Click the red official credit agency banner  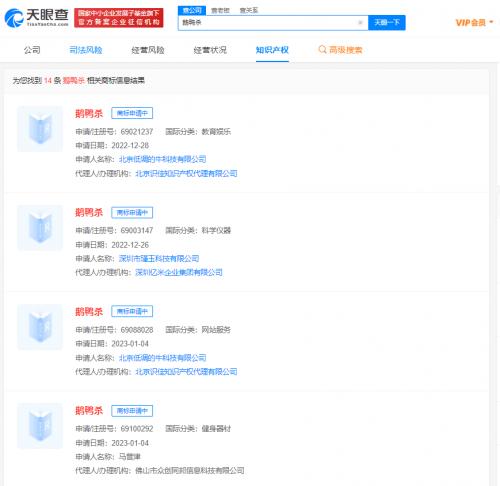119,18
